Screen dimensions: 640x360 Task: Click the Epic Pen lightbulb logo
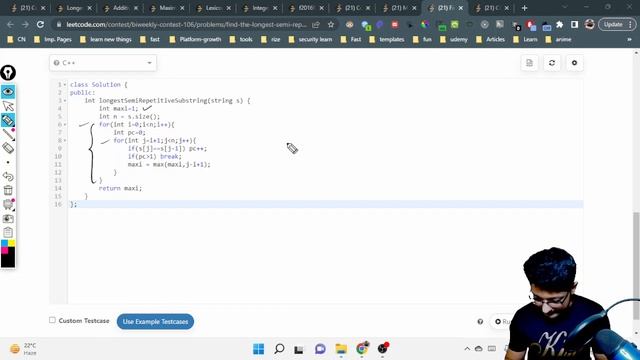point(8,73)
